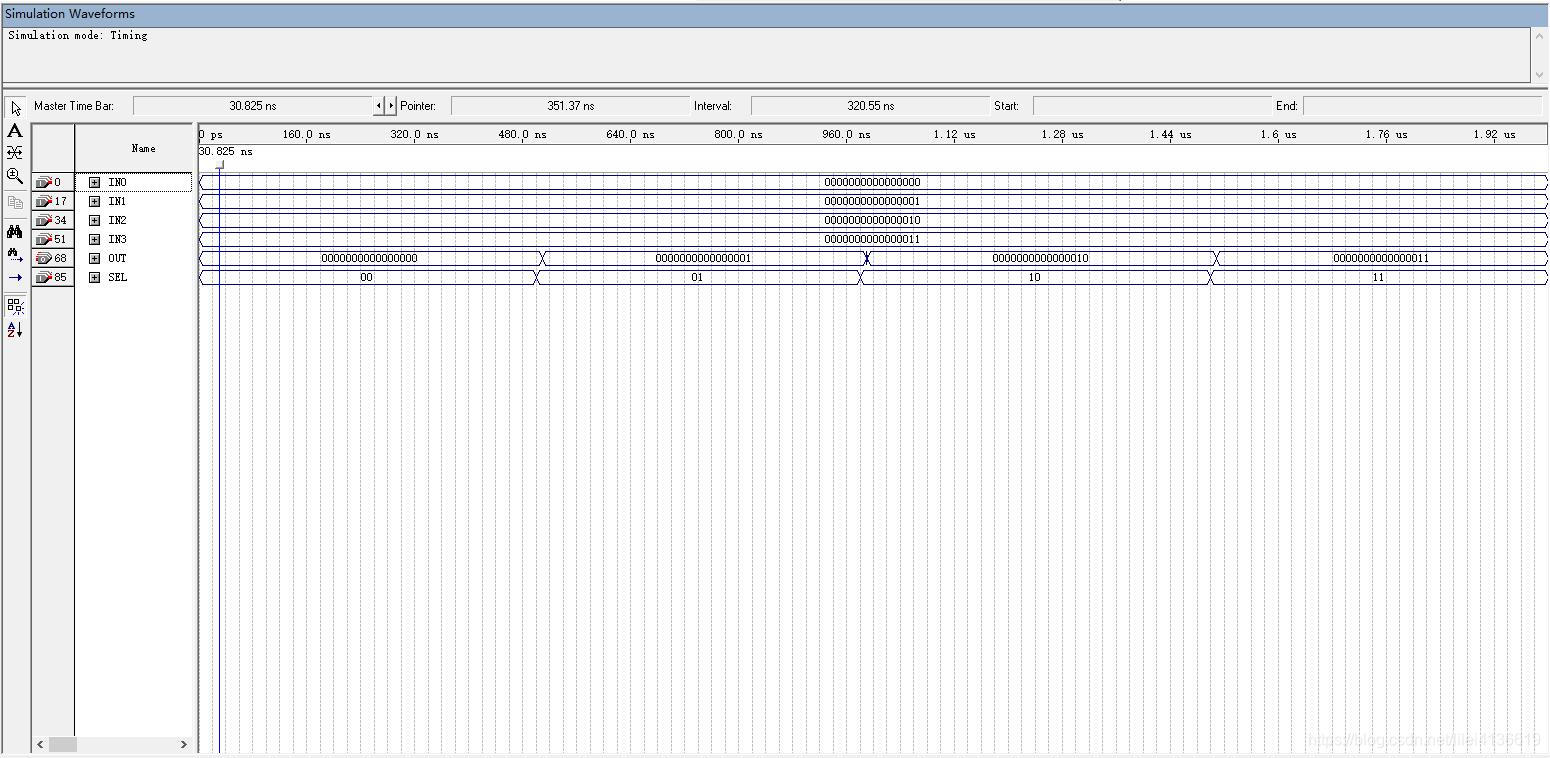The width and height of the screenshot is (1550, 758).
Task: Click the Start time field
Action: [x=1152, y=106]
